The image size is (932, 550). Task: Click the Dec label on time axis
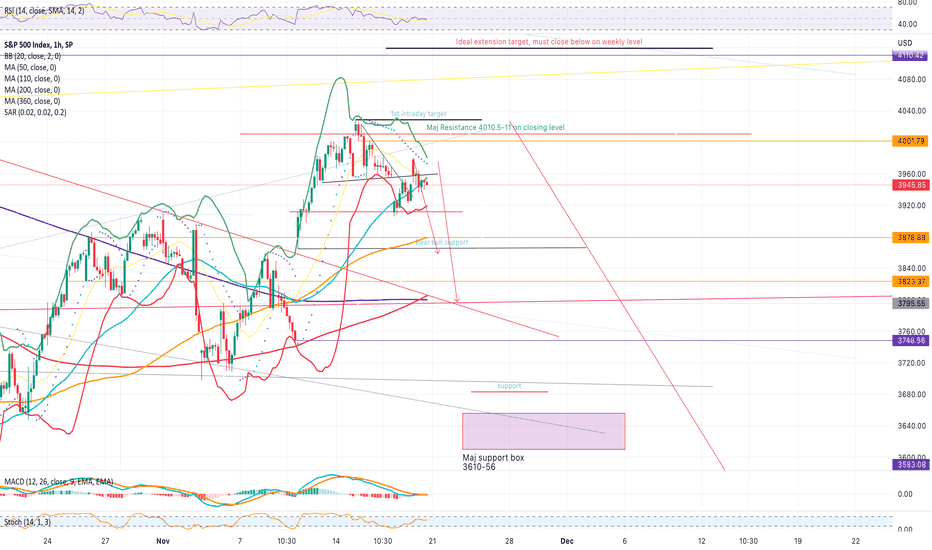(x=567, y=541)
